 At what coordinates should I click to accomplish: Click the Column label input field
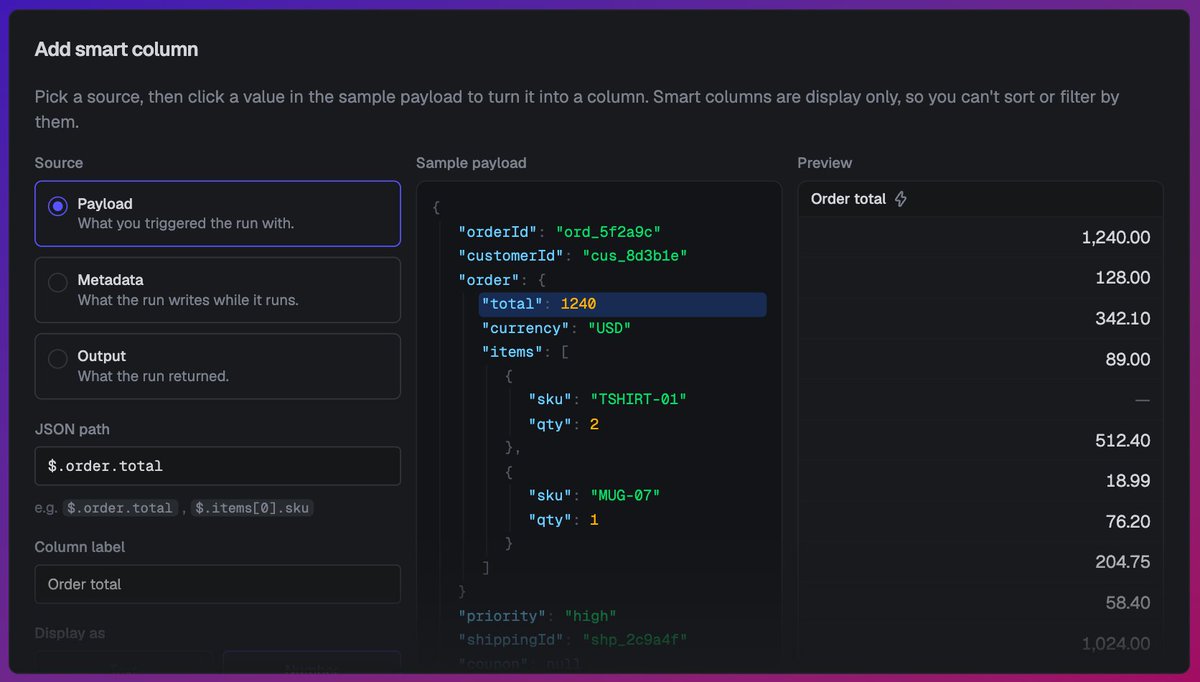click(x=217, y=584)
